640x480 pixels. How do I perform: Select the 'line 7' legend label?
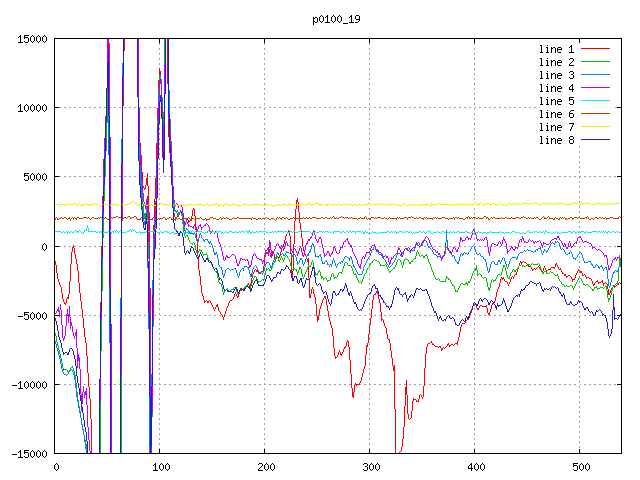click(x=557, y=127)
